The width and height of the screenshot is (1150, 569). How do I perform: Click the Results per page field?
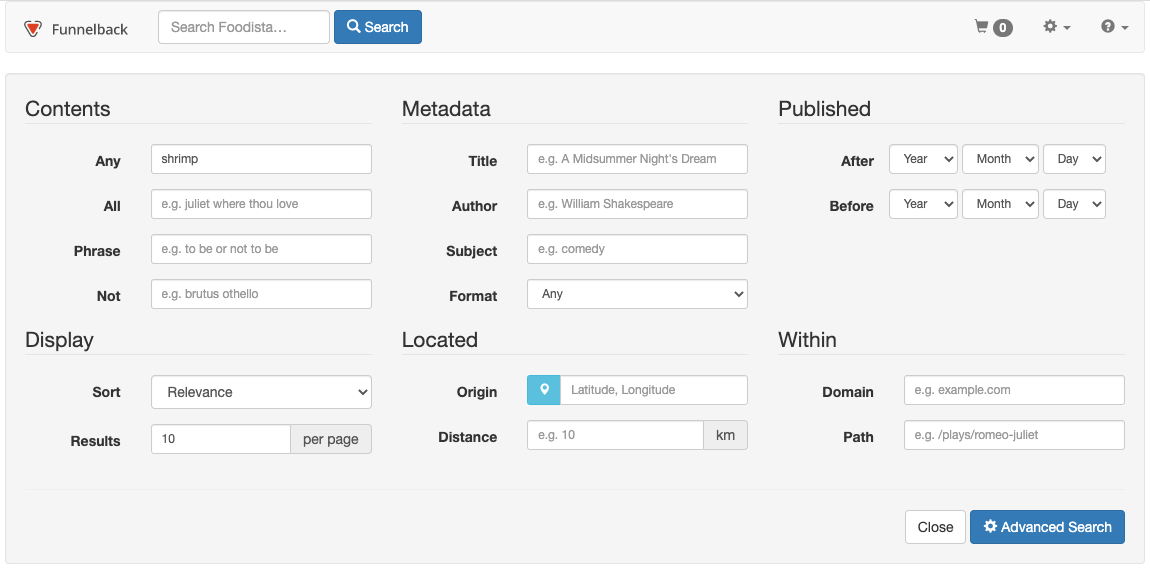(221, 439)
